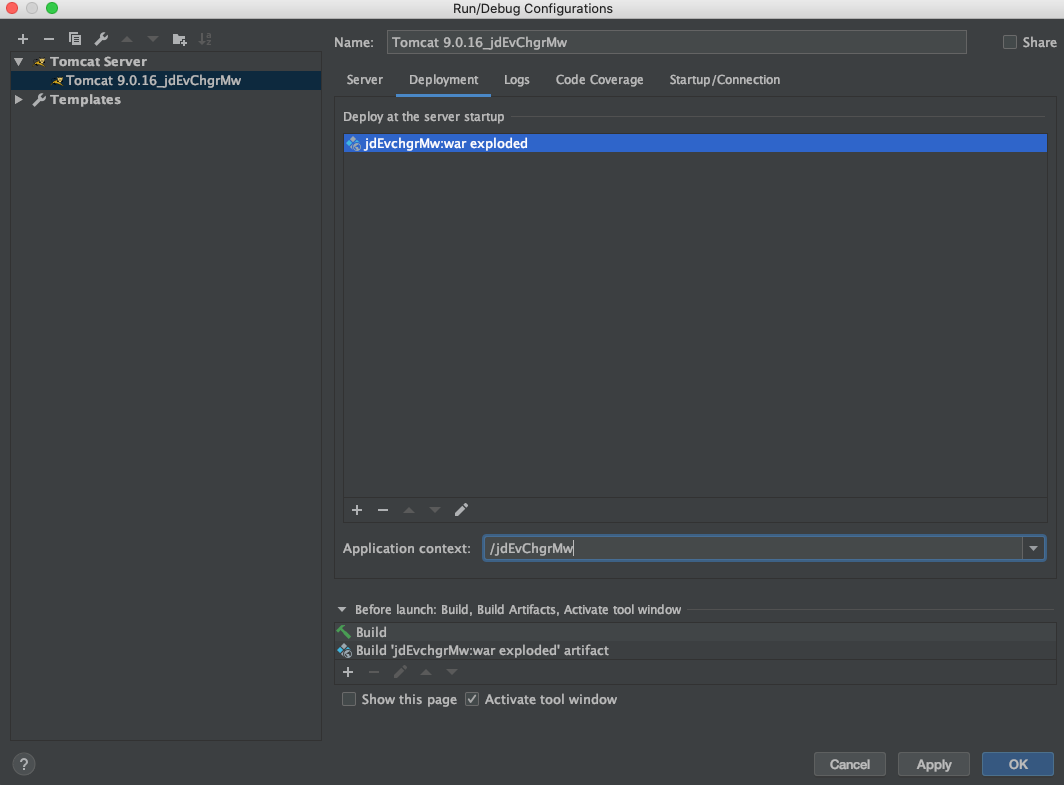Image resolution: width=1064 pixels, height=785 pixels.
Task: Enable Show this page checkbox
Action: (349, 699)
